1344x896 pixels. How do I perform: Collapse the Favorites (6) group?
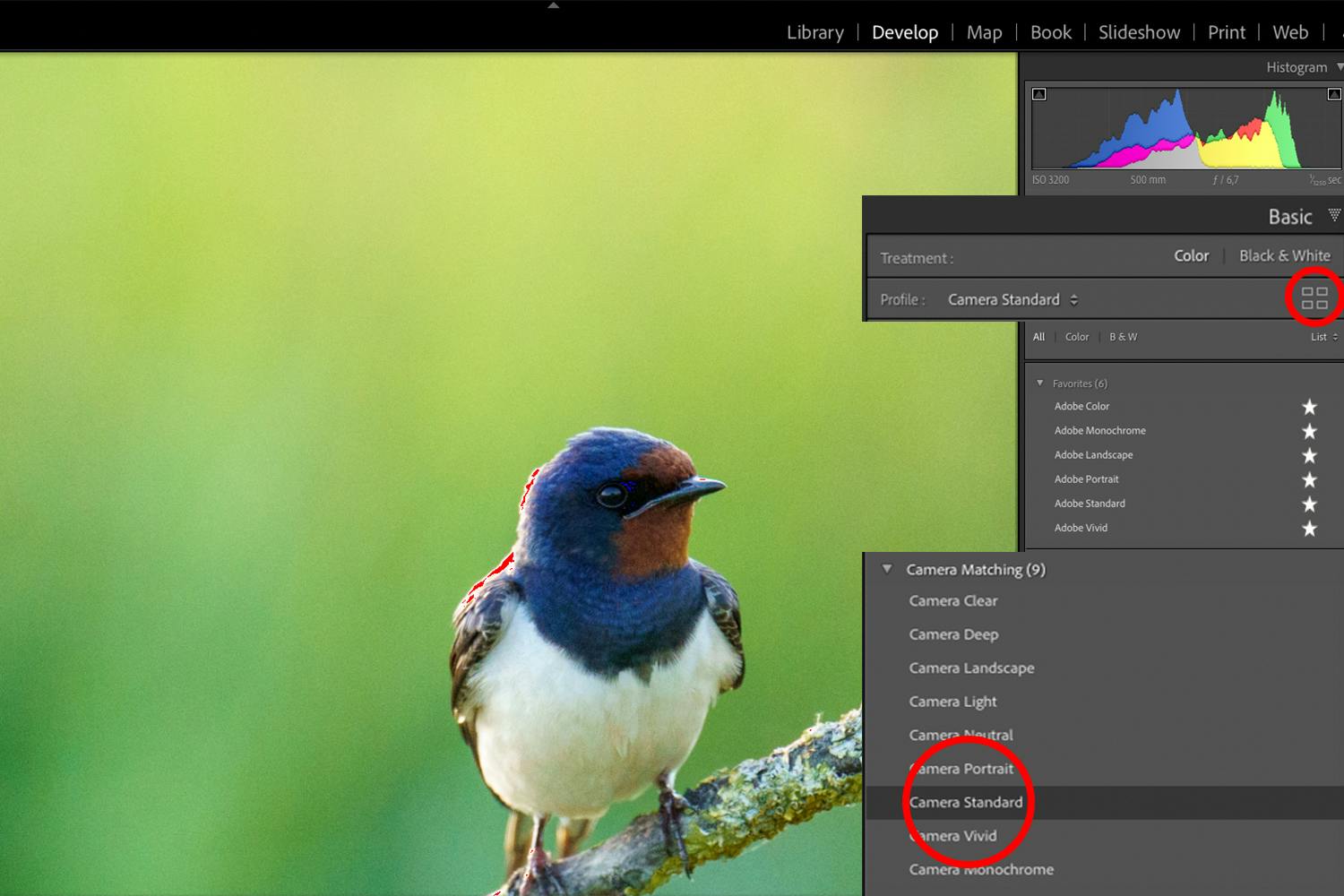coord(1039,383)
